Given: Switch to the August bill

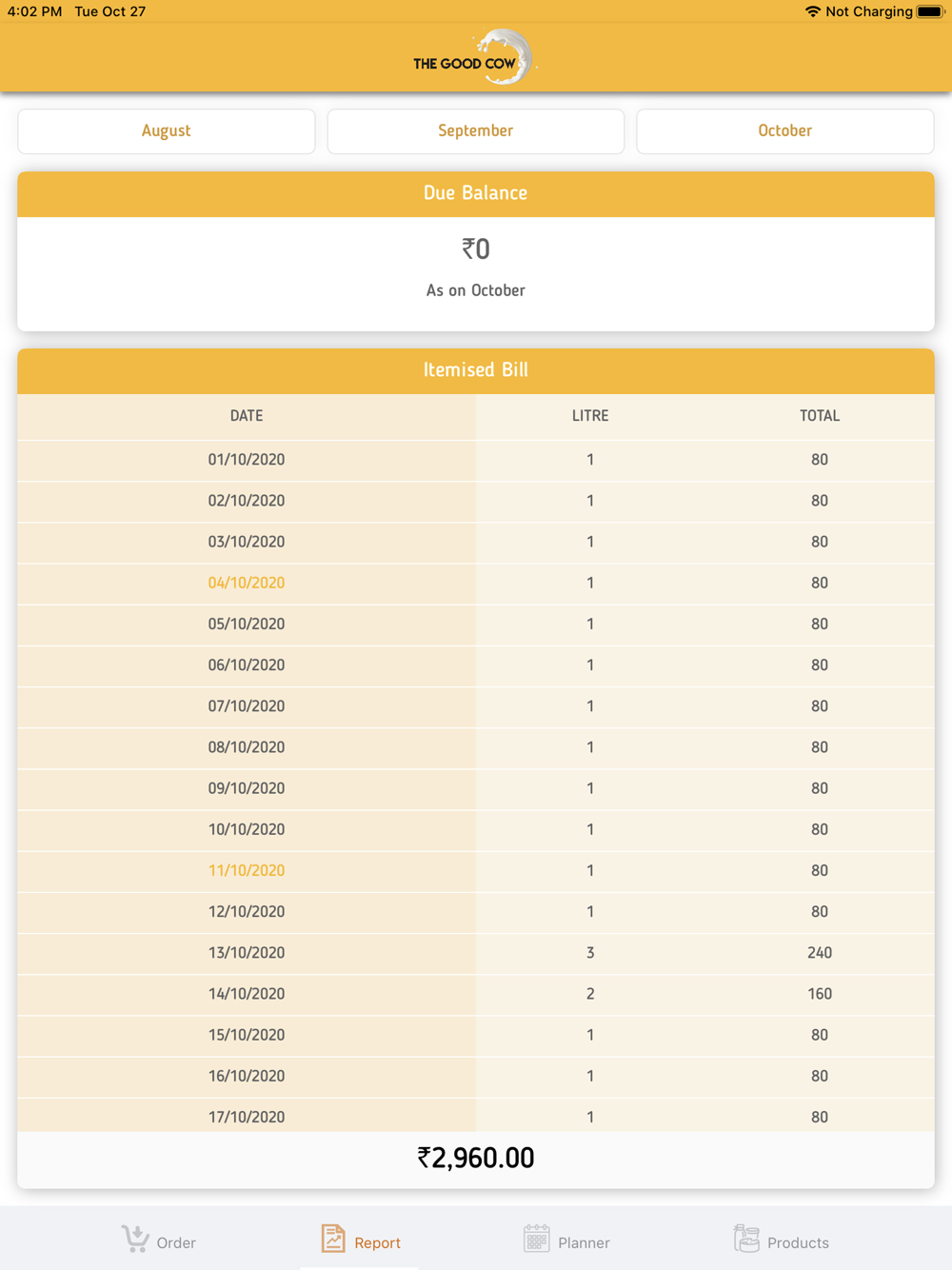Looking at the screenshot, I should tap(167, 130).
